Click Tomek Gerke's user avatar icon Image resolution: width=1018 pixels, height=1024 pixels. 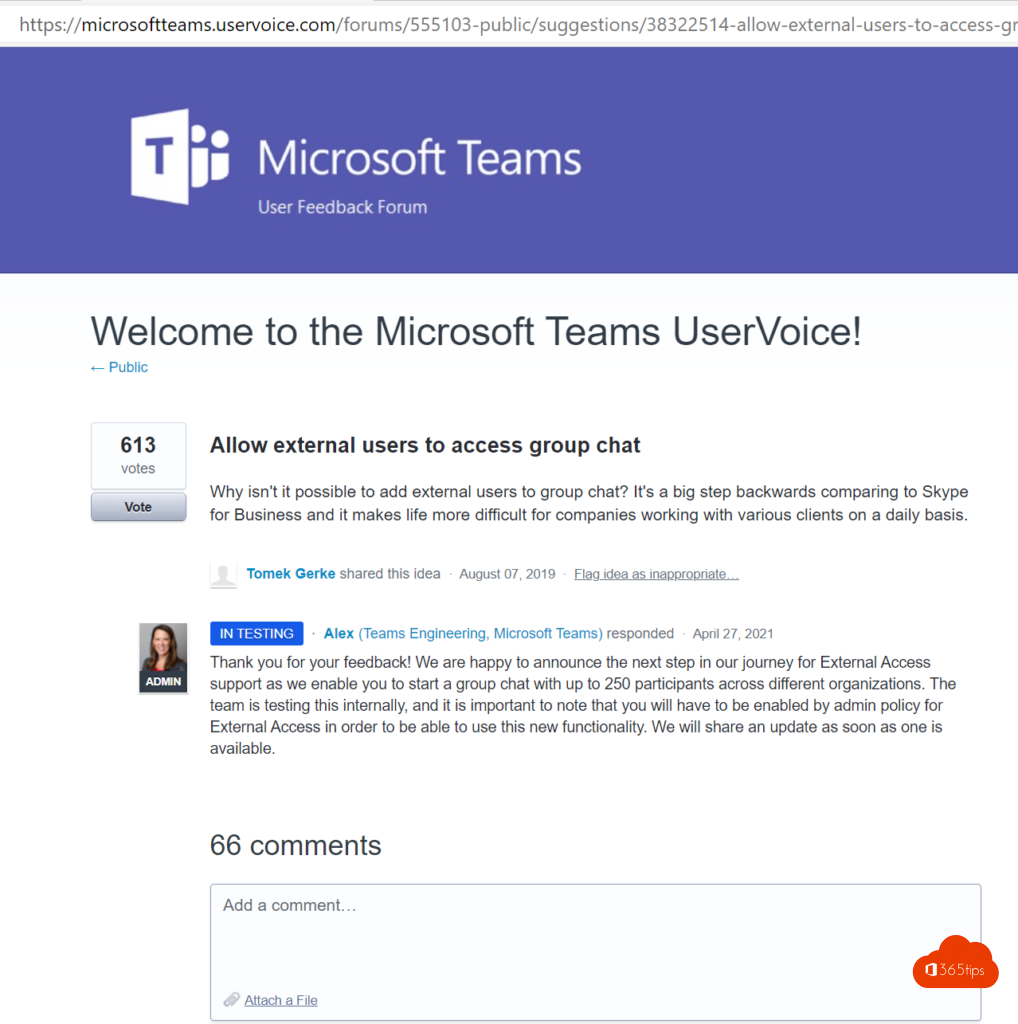(223, 575)
